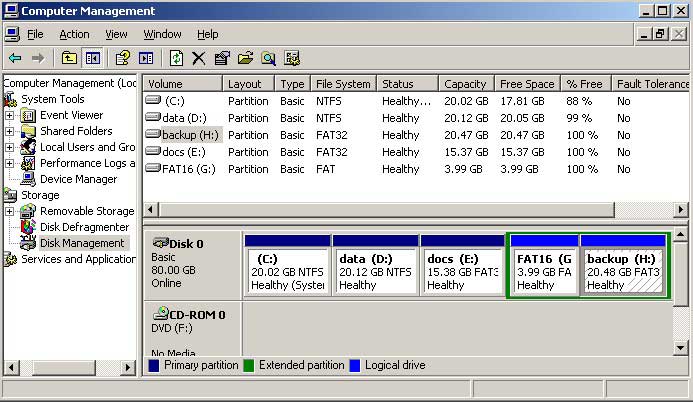Click the Properties toolbar icon
Viewport: 693px width, 402px height.
coord(222,58)
